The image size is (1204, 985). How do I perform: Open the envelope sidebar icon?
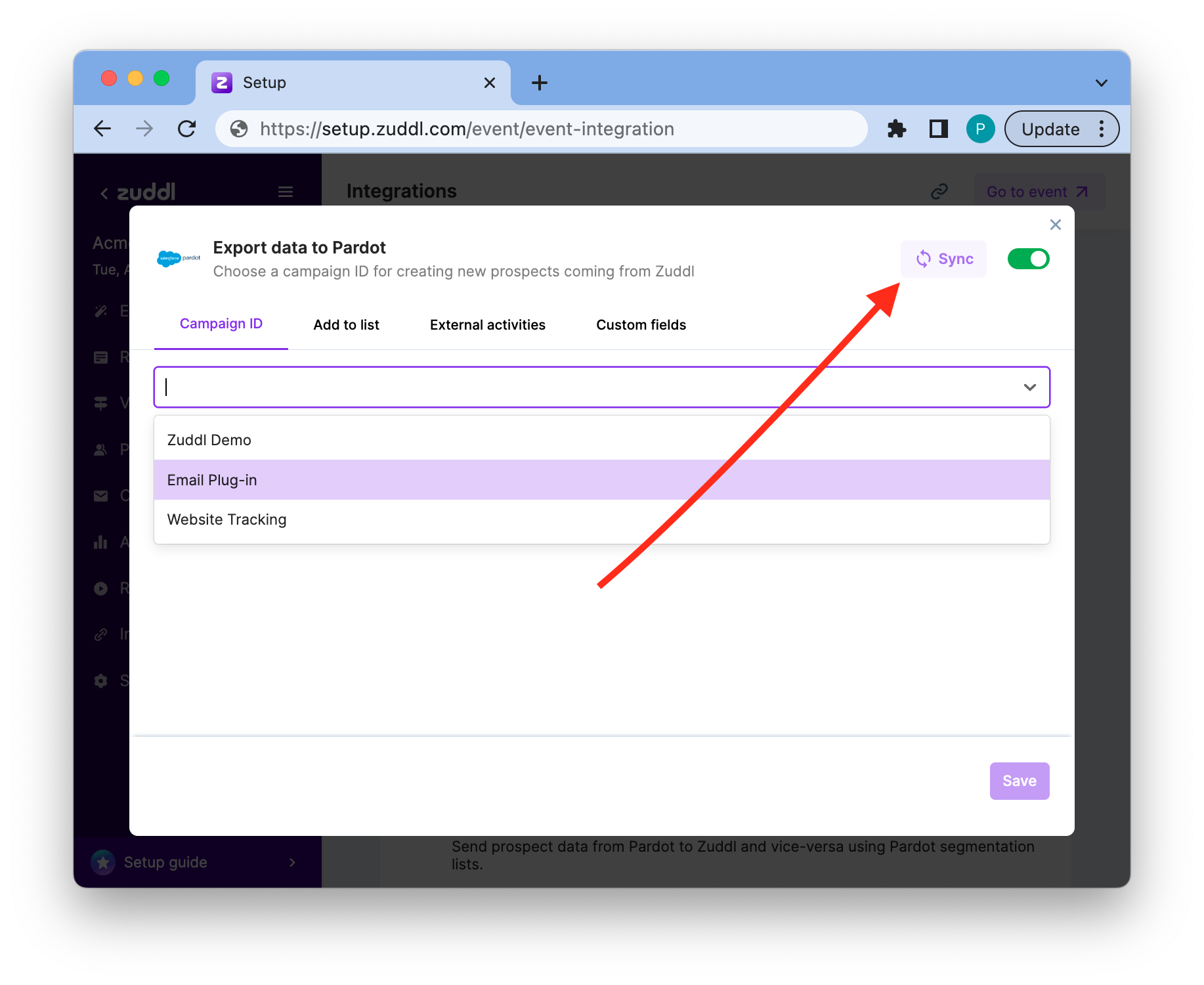point(100,496)
